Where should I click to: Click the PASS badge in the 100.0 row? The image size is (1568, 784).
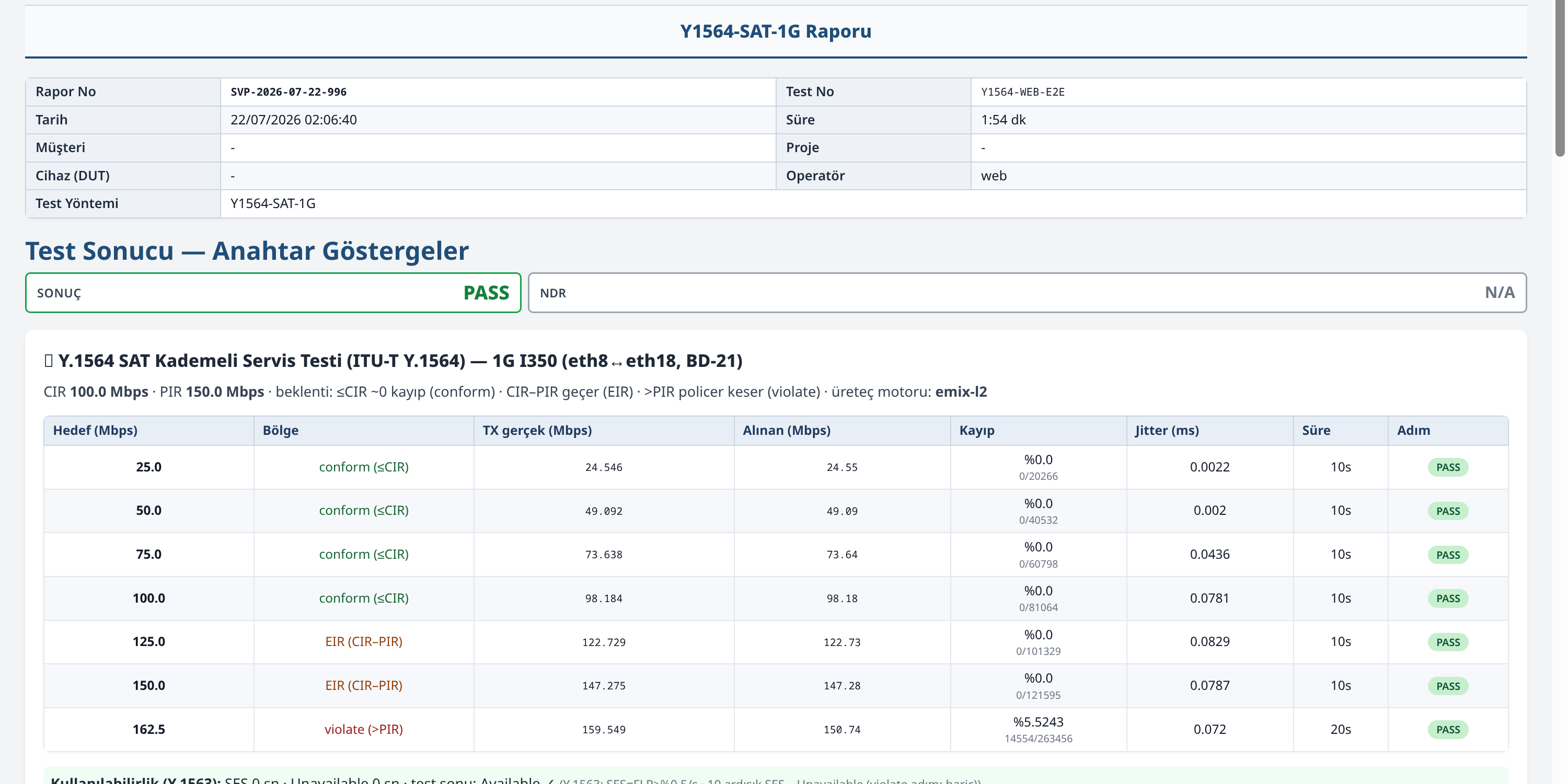tap(1448, 598)
